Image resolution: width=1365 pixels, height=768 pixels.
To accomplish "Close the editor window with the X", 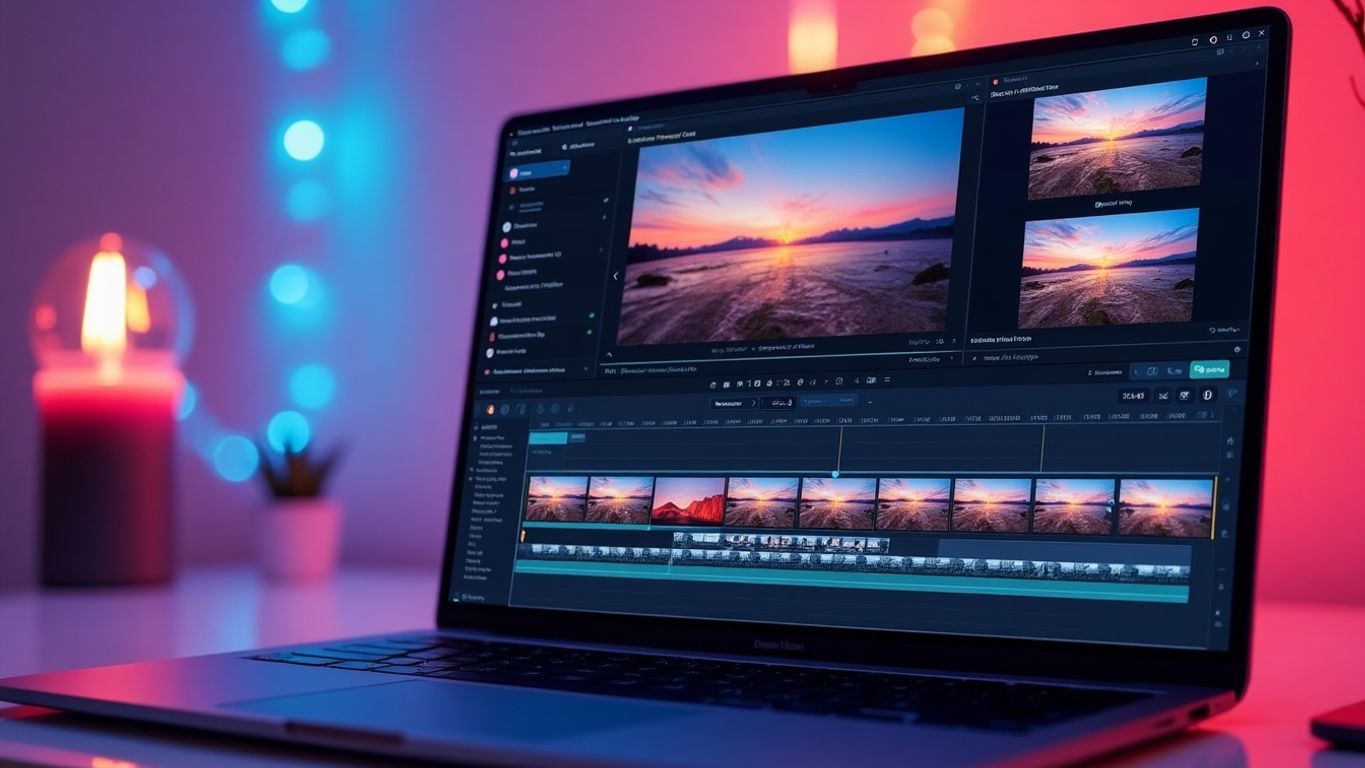I will pyautogui.click(x=1261, y=33).
